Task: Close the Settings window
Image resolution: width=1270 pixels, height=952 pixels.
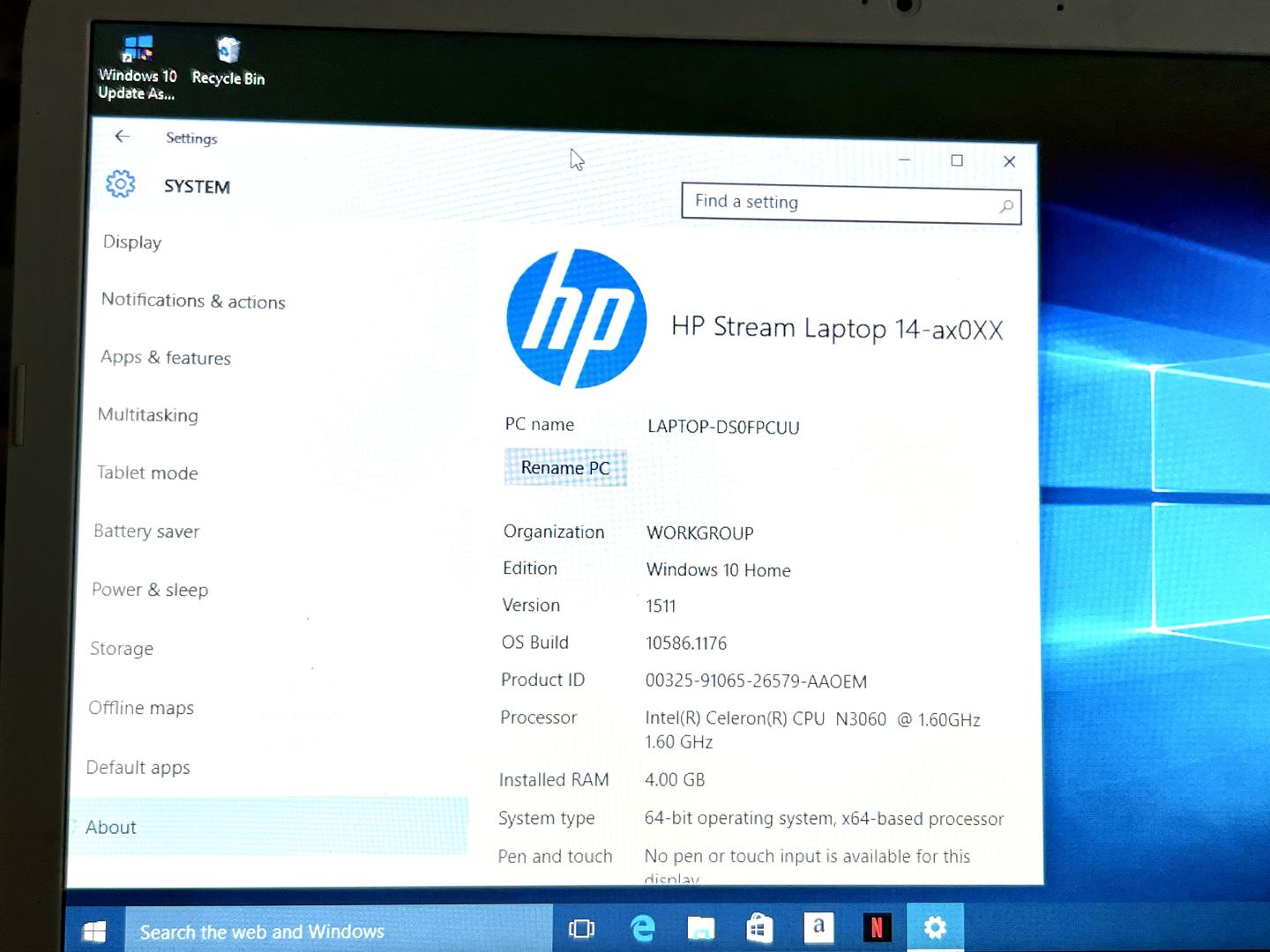Action: (x=1010, y=161)
